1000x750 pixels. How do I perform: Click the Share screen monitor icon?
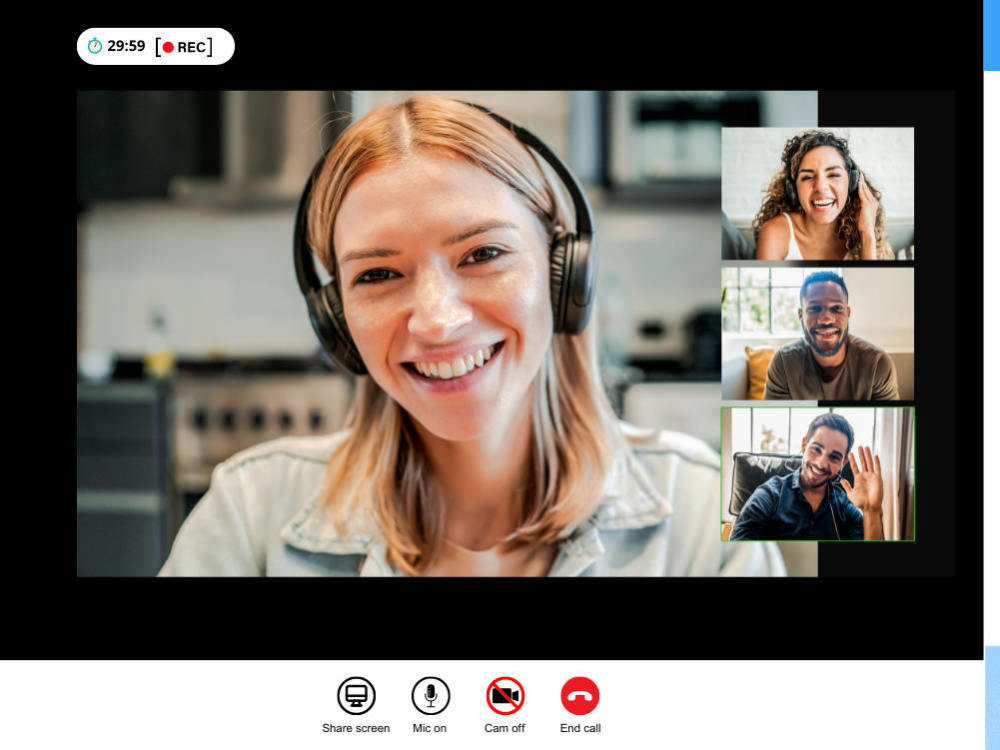tap(356, 696)
